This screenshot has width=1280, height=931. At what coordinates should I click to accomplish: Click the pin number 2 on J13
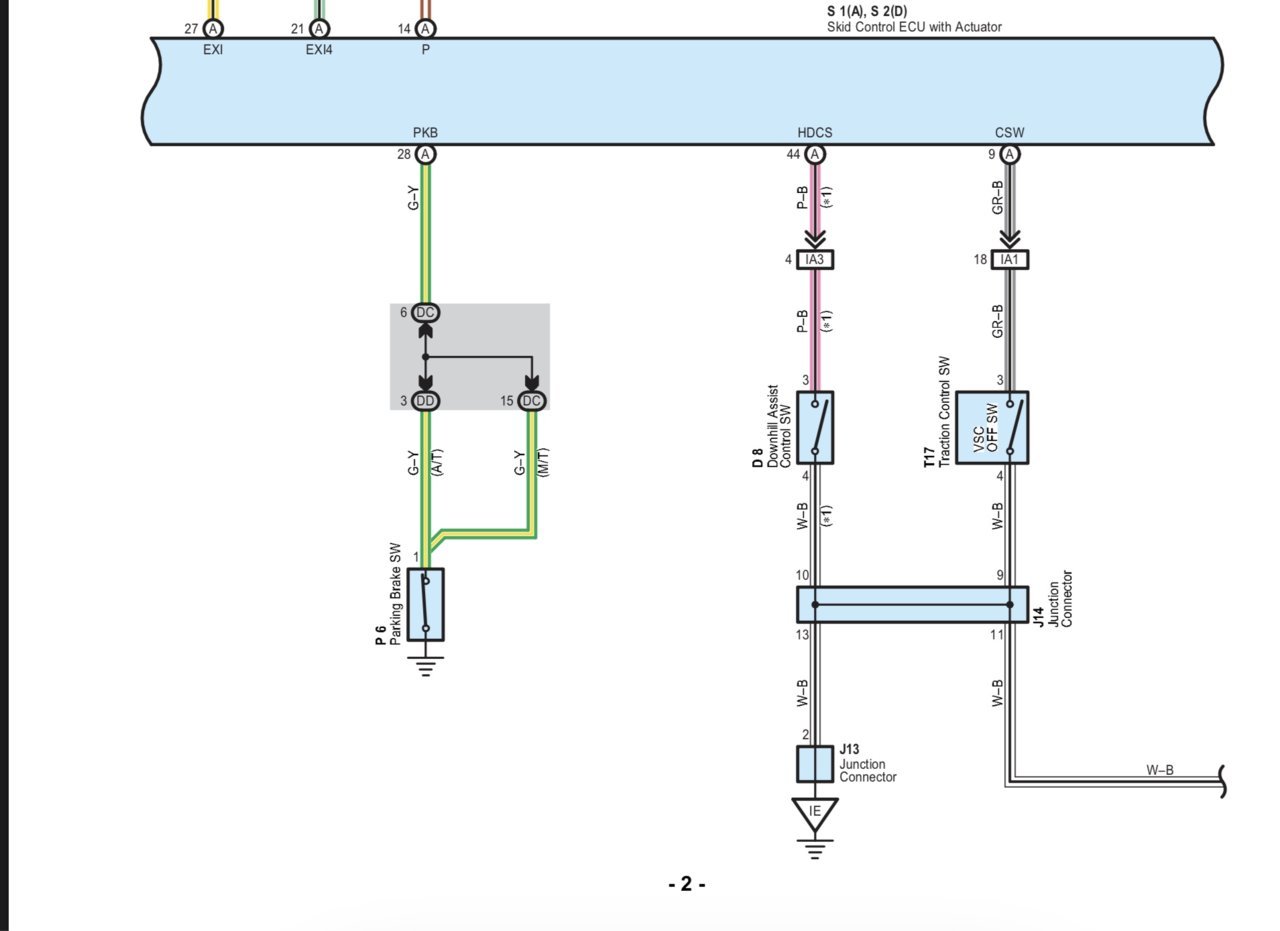click(805, 735)
